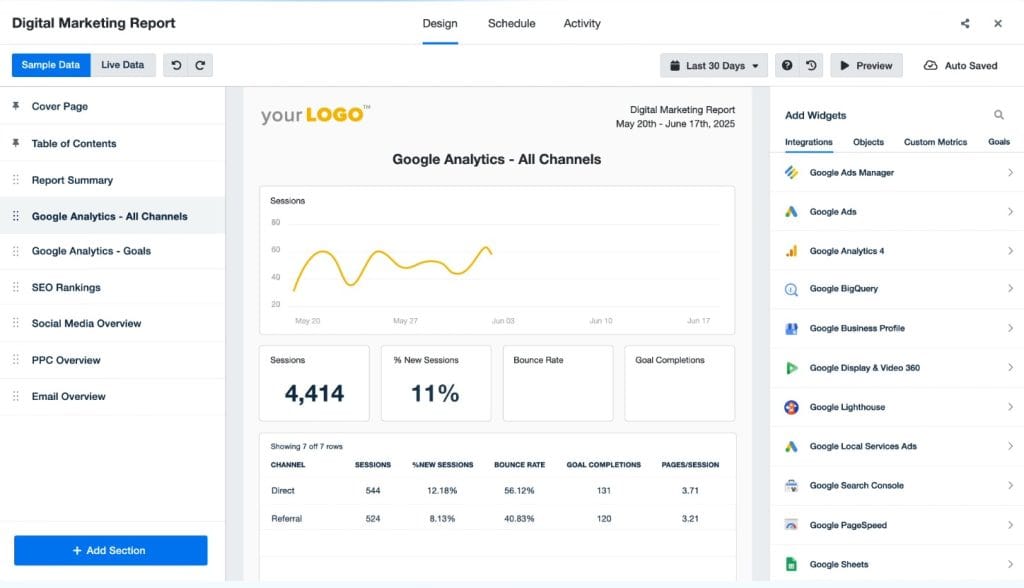This screenshot has height=588, width=1024.
Task: Select the Objects widgets tab
Action: tap(868, 142)
